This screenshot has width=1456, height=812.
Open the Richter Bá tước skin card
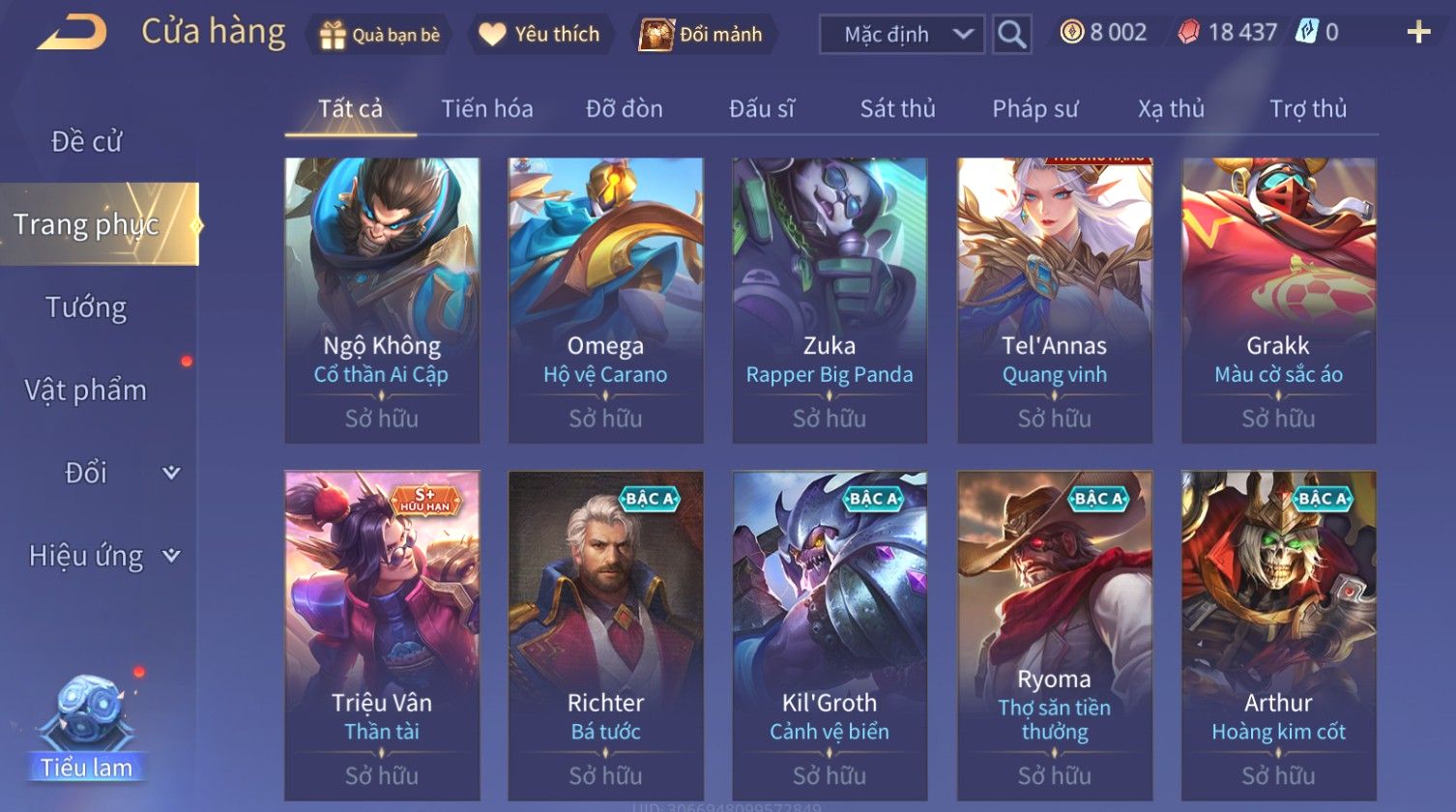(606, 635)
